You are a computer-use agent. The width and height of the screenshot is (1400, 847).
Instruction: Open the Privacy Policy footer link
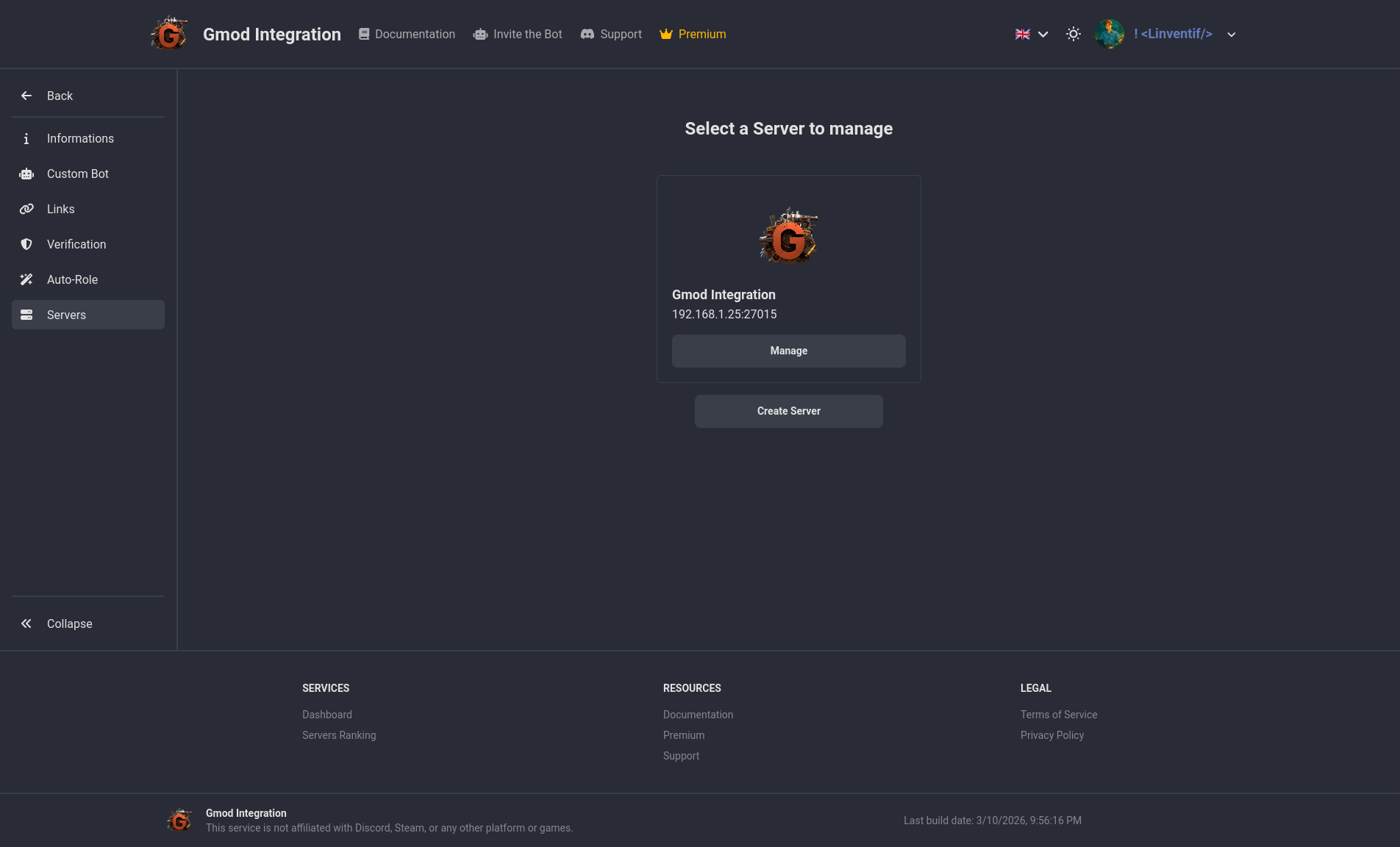tap(1051, 735)
